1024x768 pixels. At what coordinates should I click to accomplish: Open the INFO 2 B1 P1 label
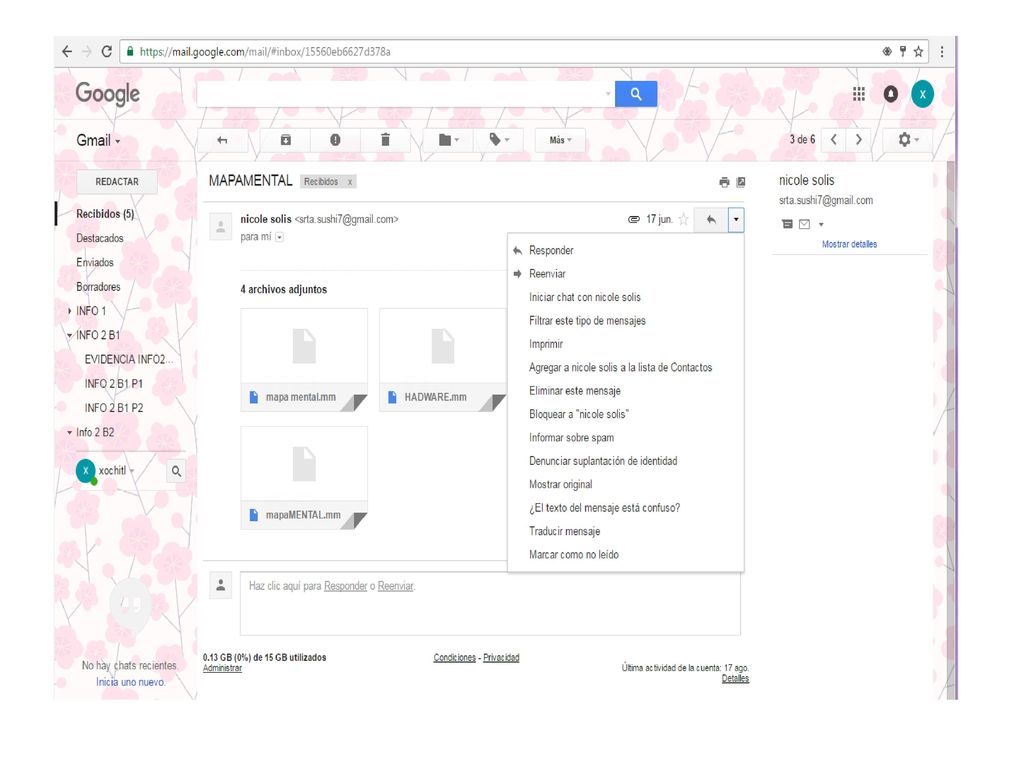pyautogui.click(x=114, y=384)
